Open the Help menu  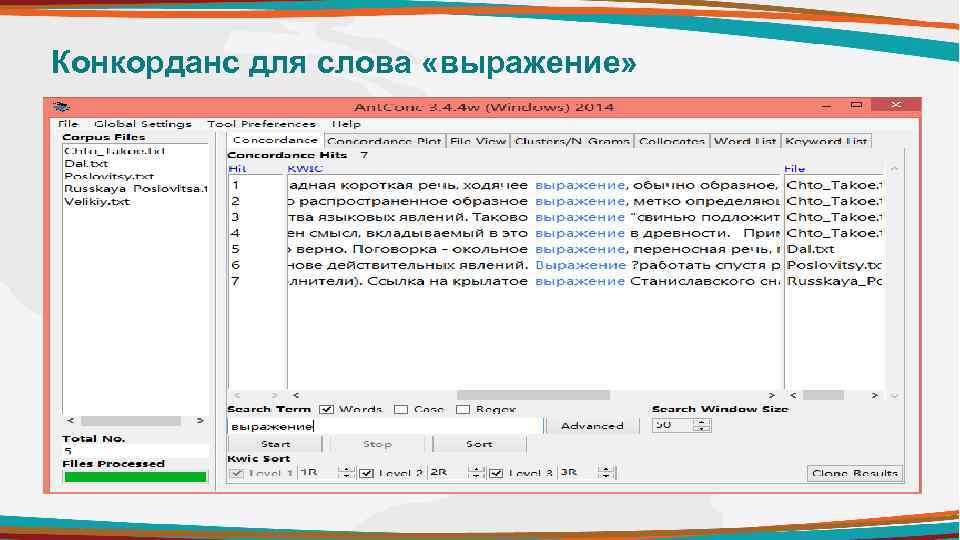(x=347, y=124)
